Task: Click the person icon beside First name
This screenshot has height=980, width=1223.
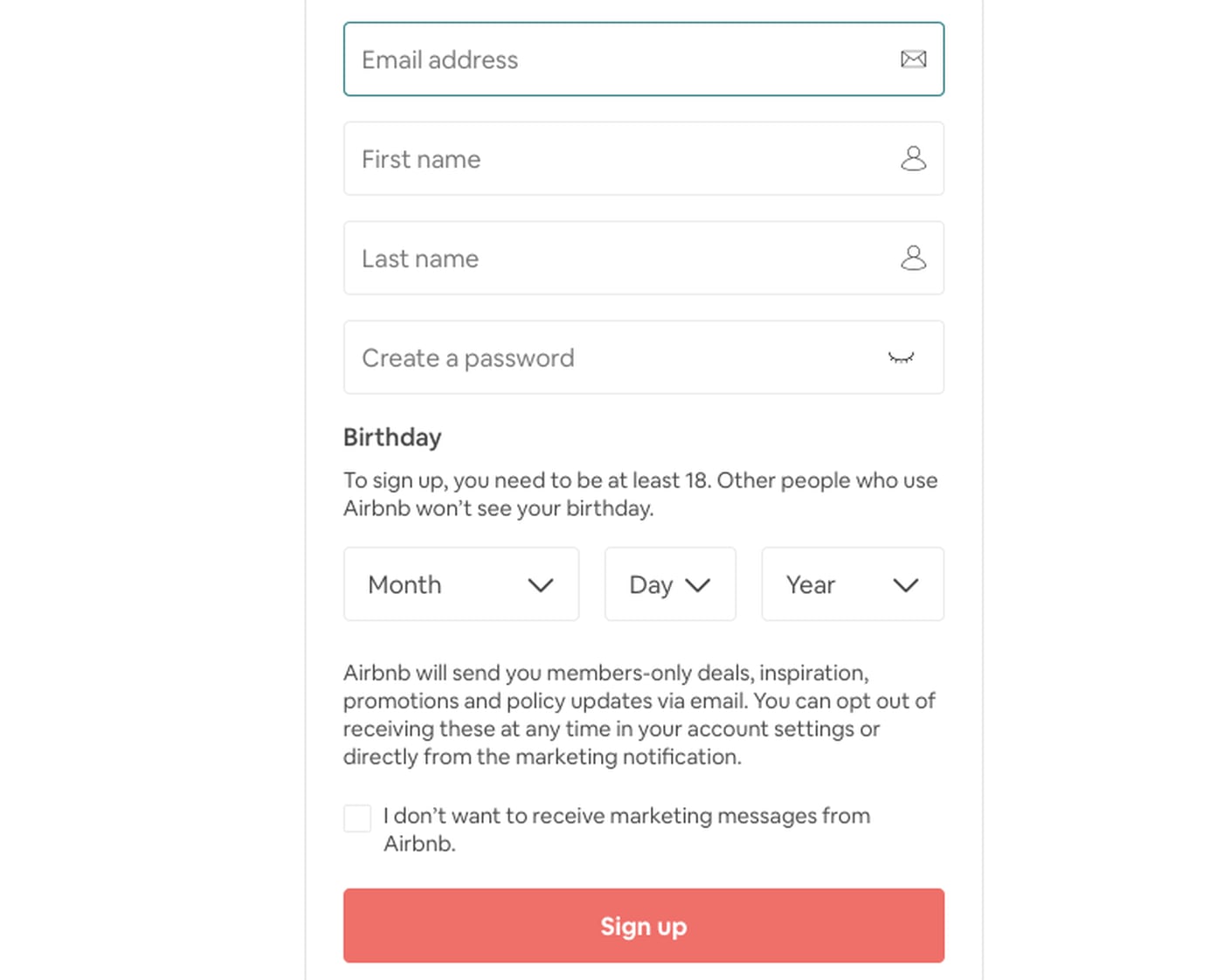Action: tap(914, 159)
